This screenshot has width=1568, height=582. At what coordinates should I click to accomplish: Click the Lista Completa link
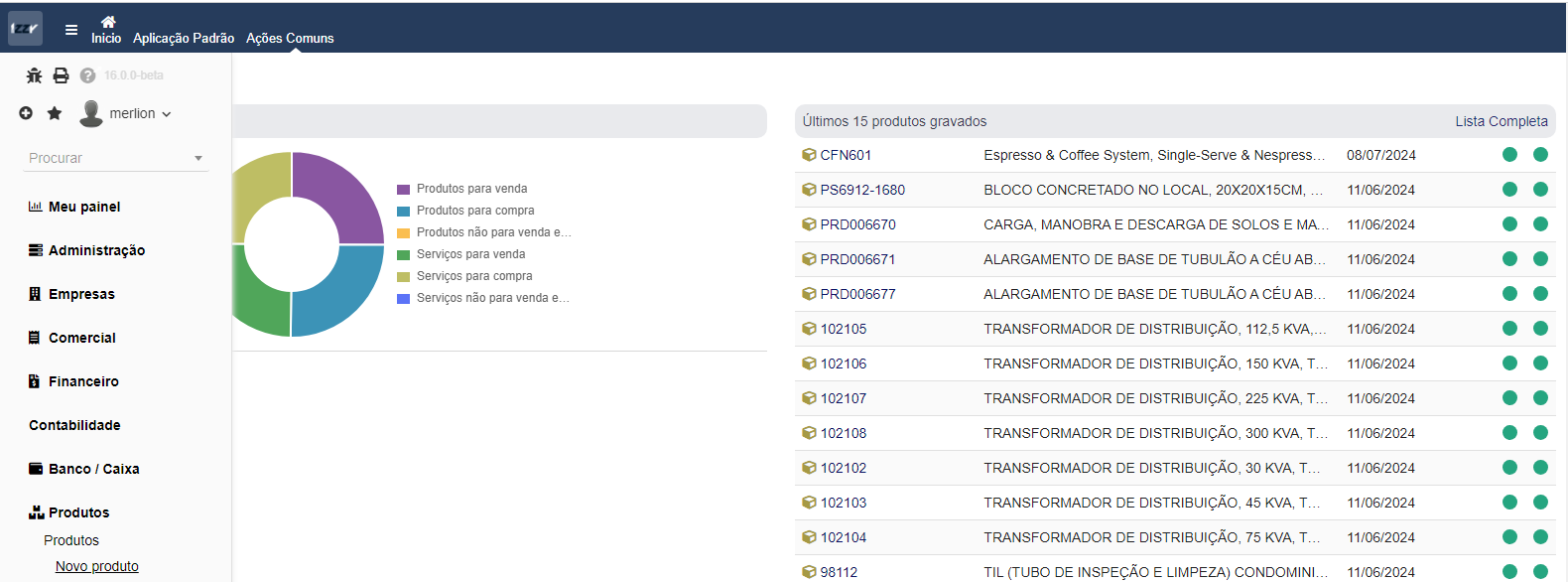coord(1501,121)
